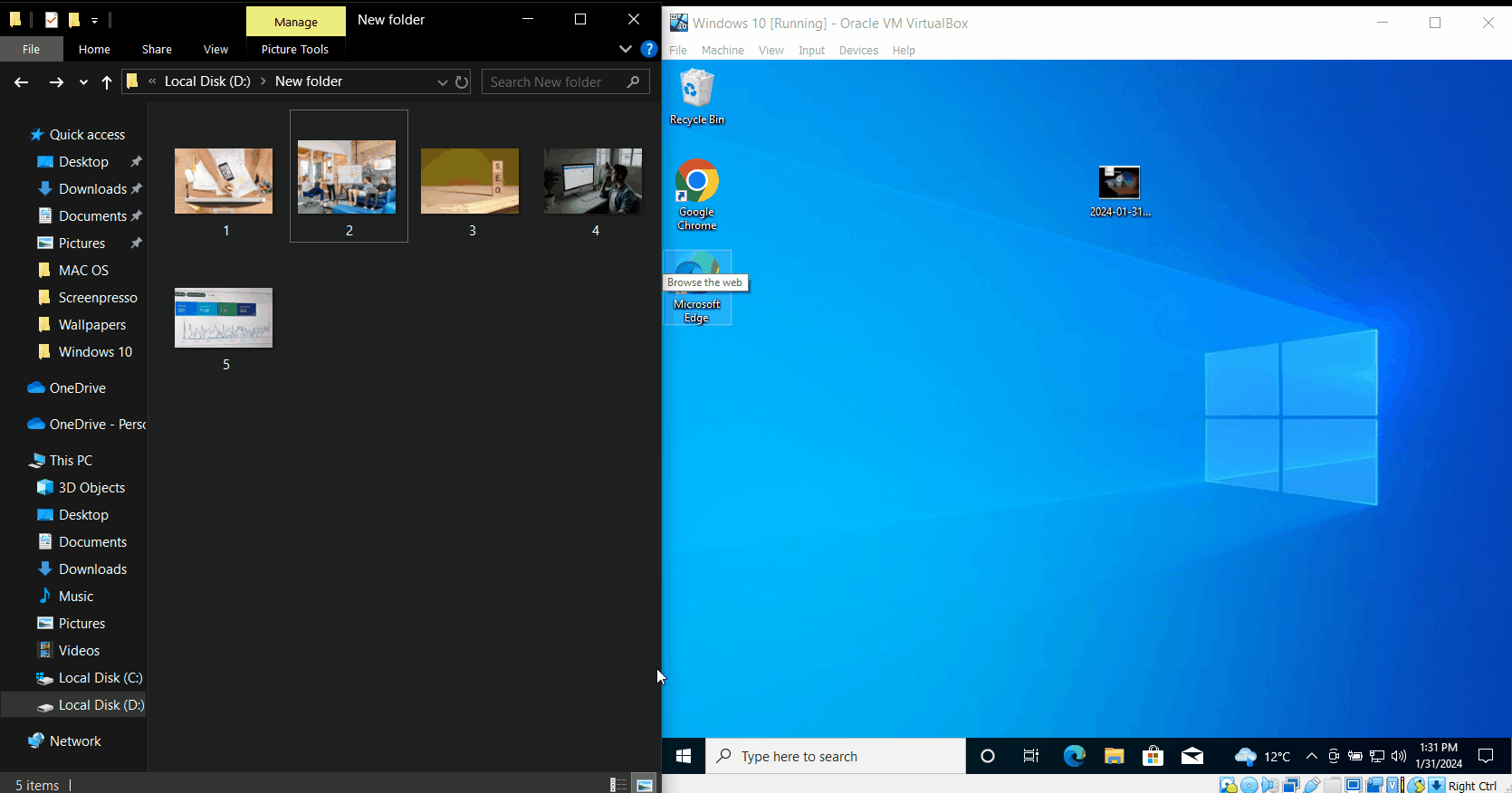Click the New folder icon in Explorer's quick access toolbar

point(74,19)
